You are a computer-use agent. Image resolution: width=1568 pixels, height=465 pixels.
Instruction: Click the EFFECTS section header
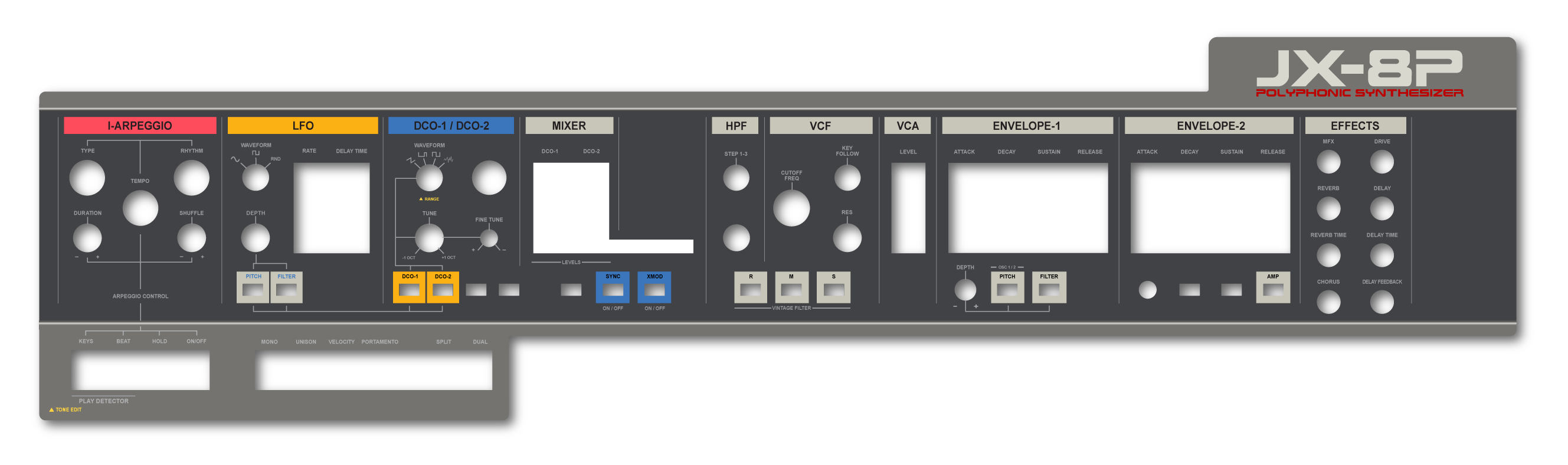[1355, 125]
